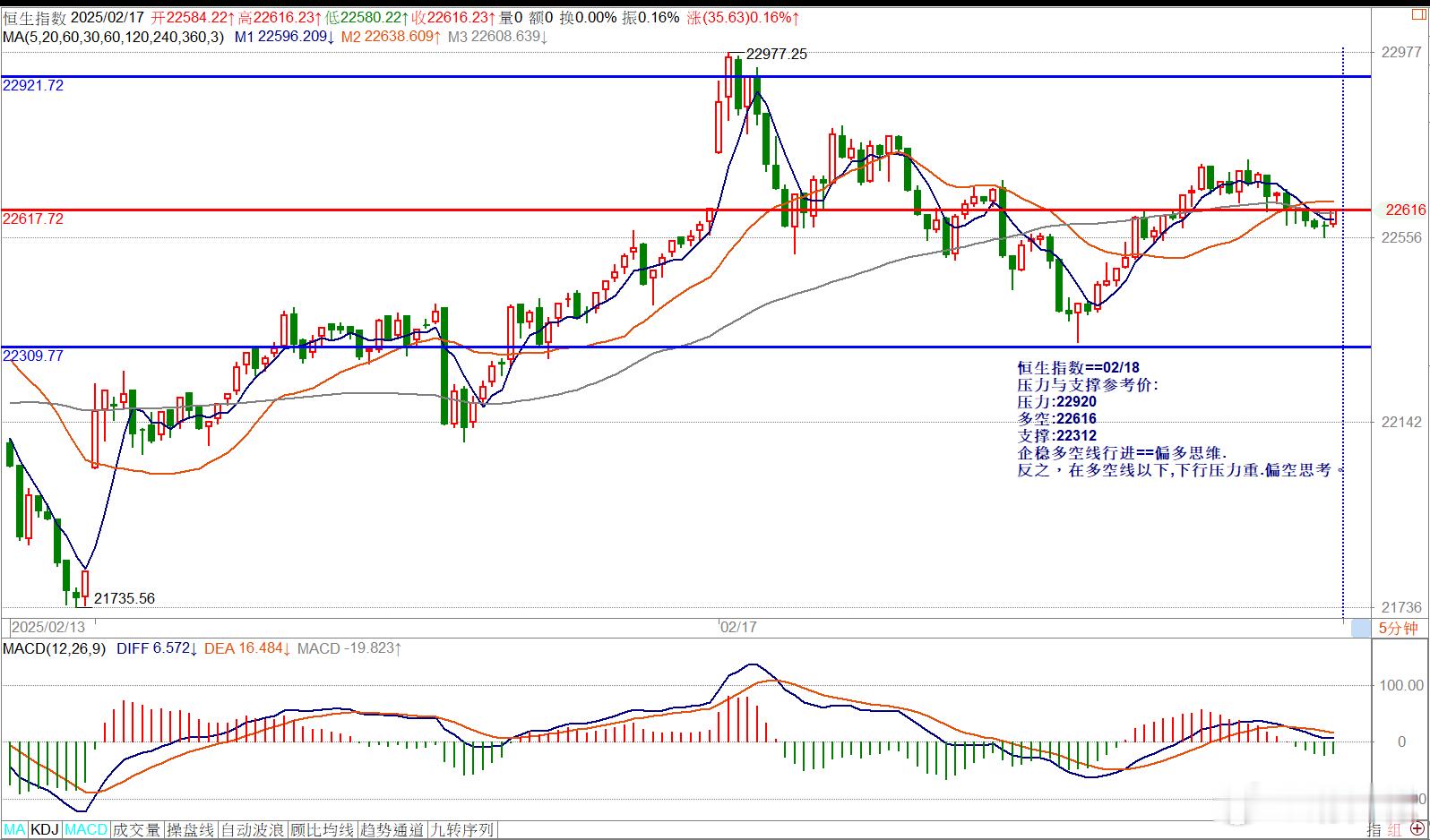Select the KDJ indicator tab
1430x840 pixels.
(x=45, y=830)
